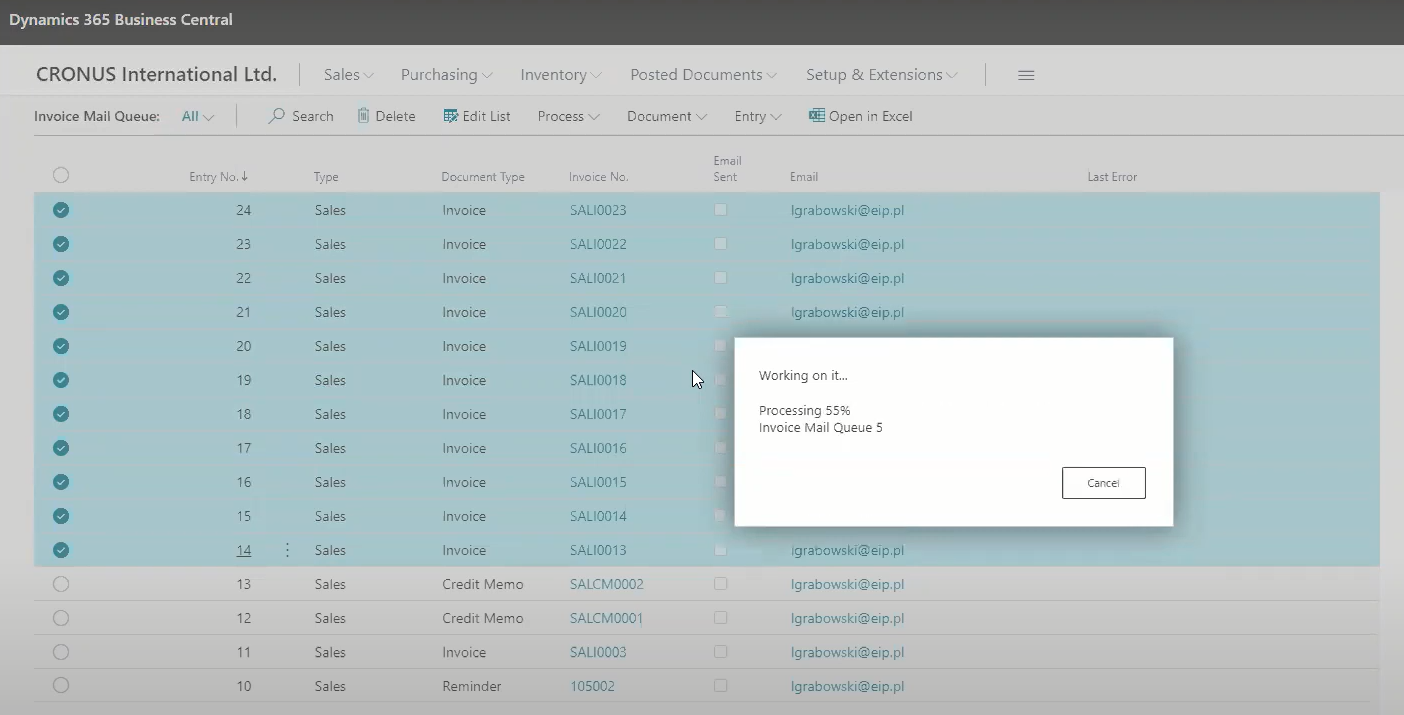Sort by Invoice No. column header
Screen dimensions: 1404x715
(599, 177)
